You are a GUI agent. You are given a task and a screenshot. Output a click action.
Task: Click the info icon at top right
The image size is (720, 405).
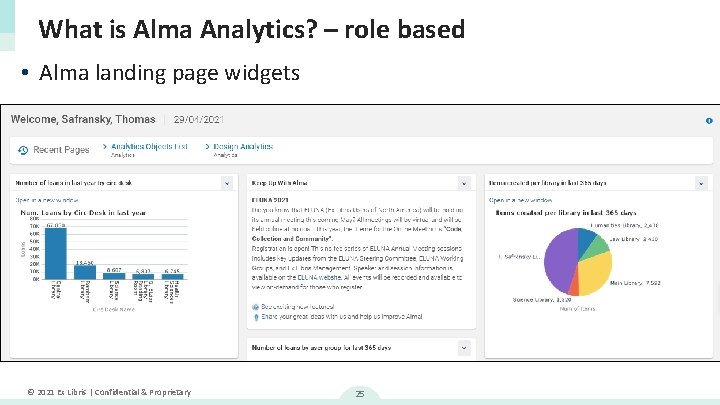(x=709, y=120)
